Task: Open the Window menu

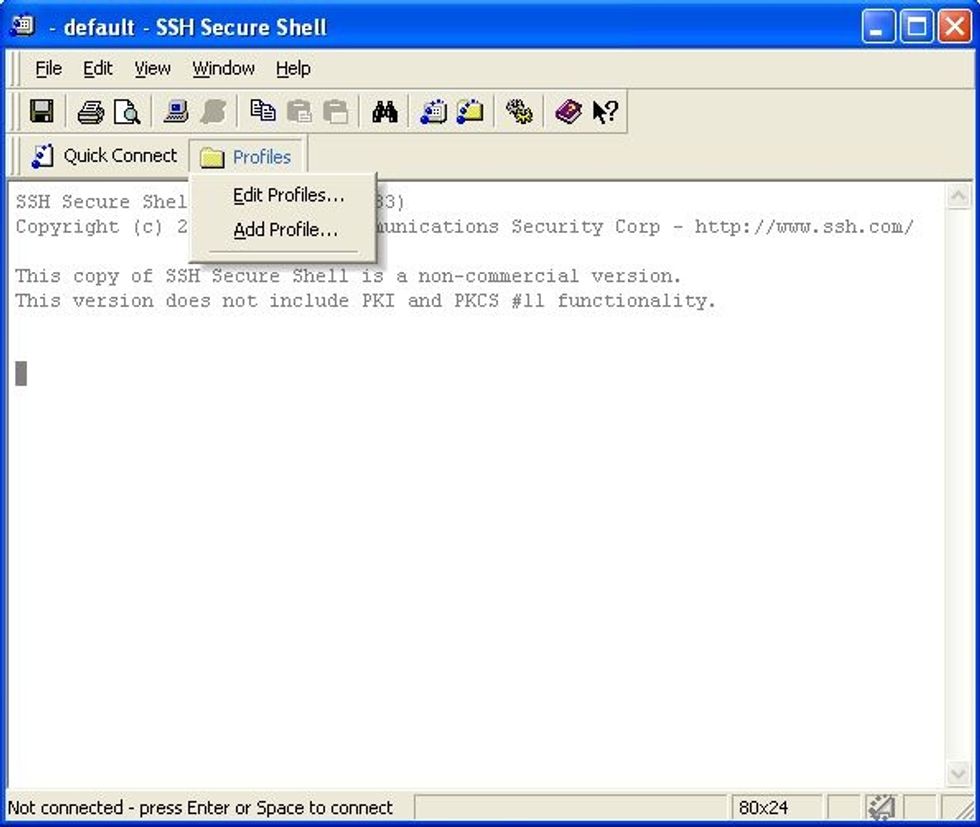Action: tap(223, 69)
